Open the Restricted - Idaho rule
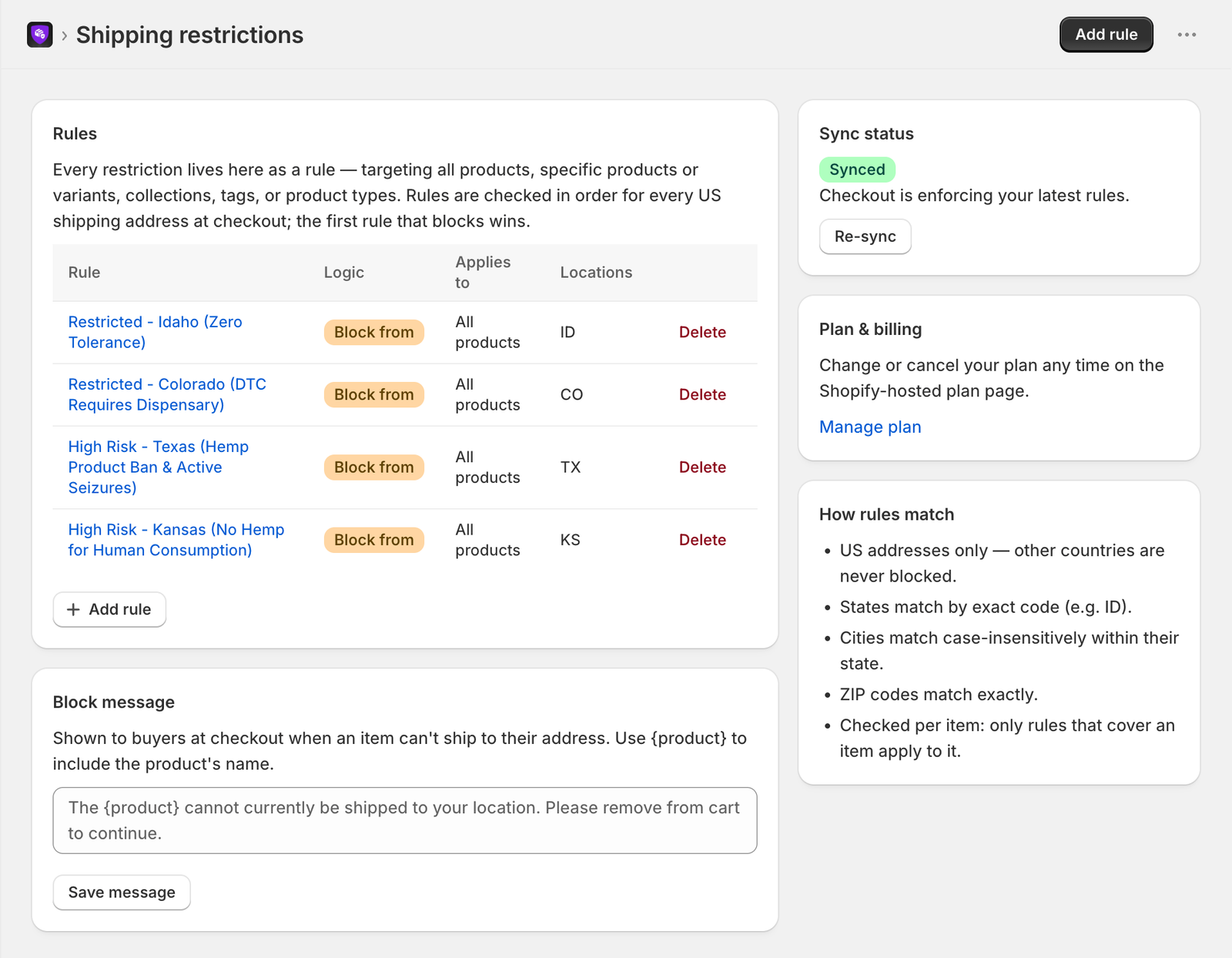 coord(155,332)
